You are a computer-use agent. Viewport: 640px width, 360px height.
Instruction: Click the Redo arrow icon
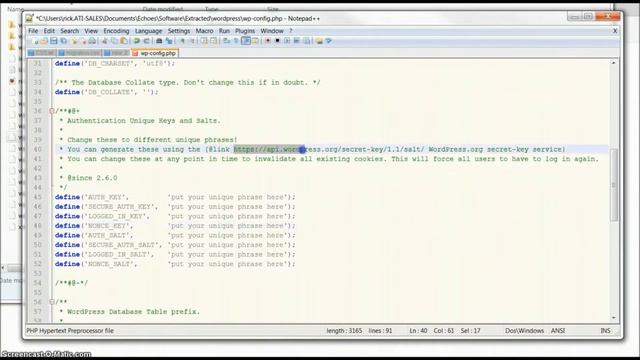[147, 41]
